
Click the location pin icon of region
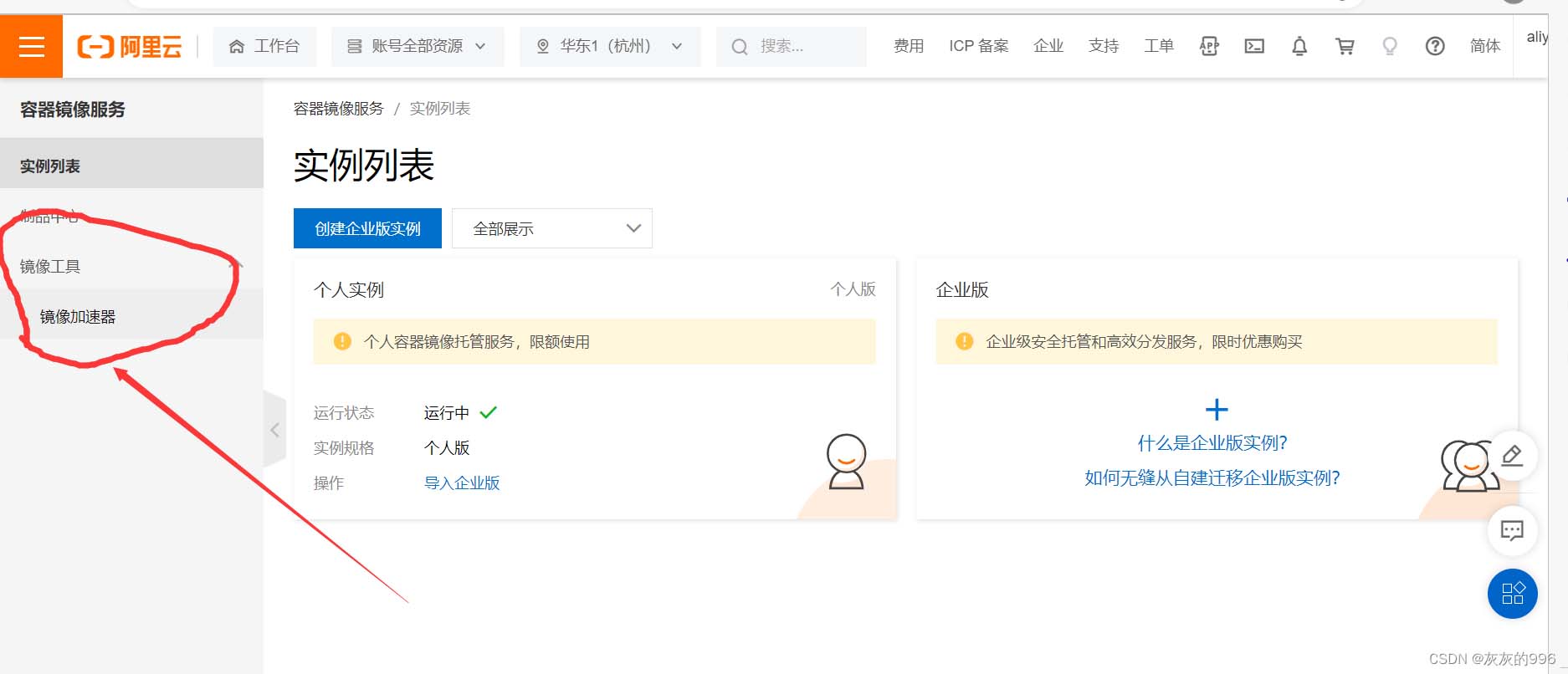click(x=543, y=46)
